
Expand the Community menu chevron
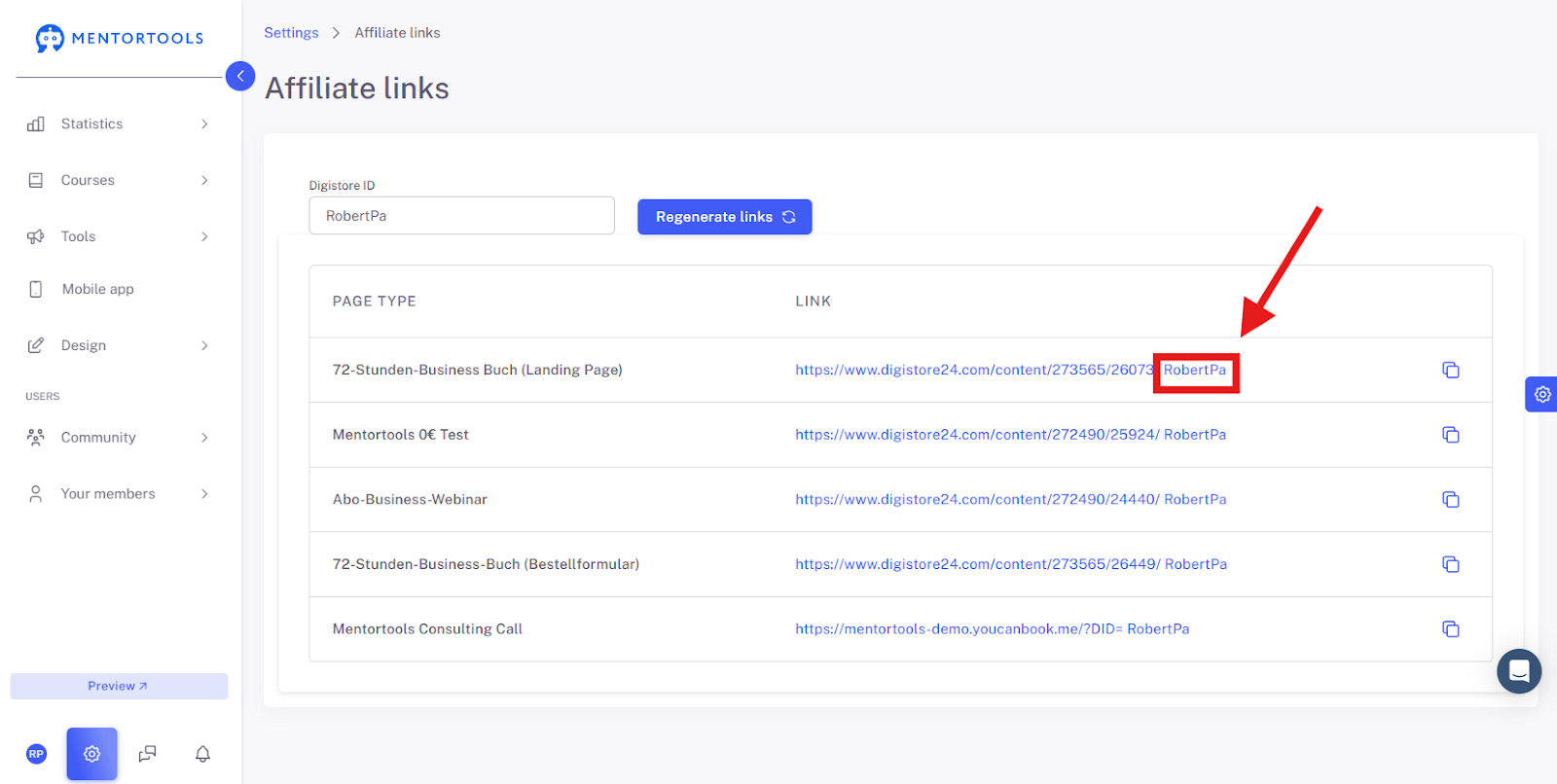pyautogui.click(x=204, y=438)
